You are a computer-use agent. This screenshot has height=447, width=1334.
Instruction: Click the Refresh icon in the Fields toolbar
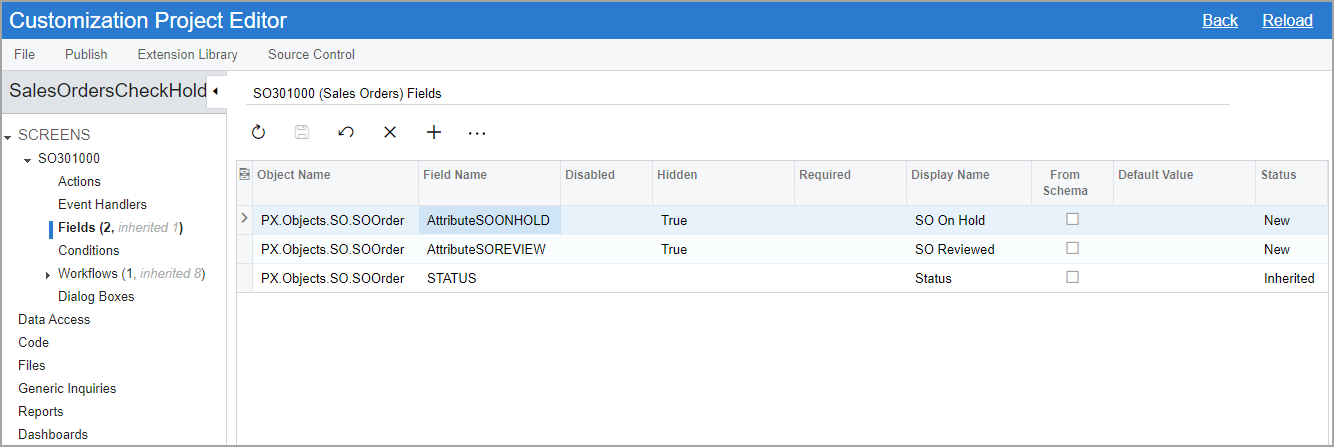(x=258, y=132)
